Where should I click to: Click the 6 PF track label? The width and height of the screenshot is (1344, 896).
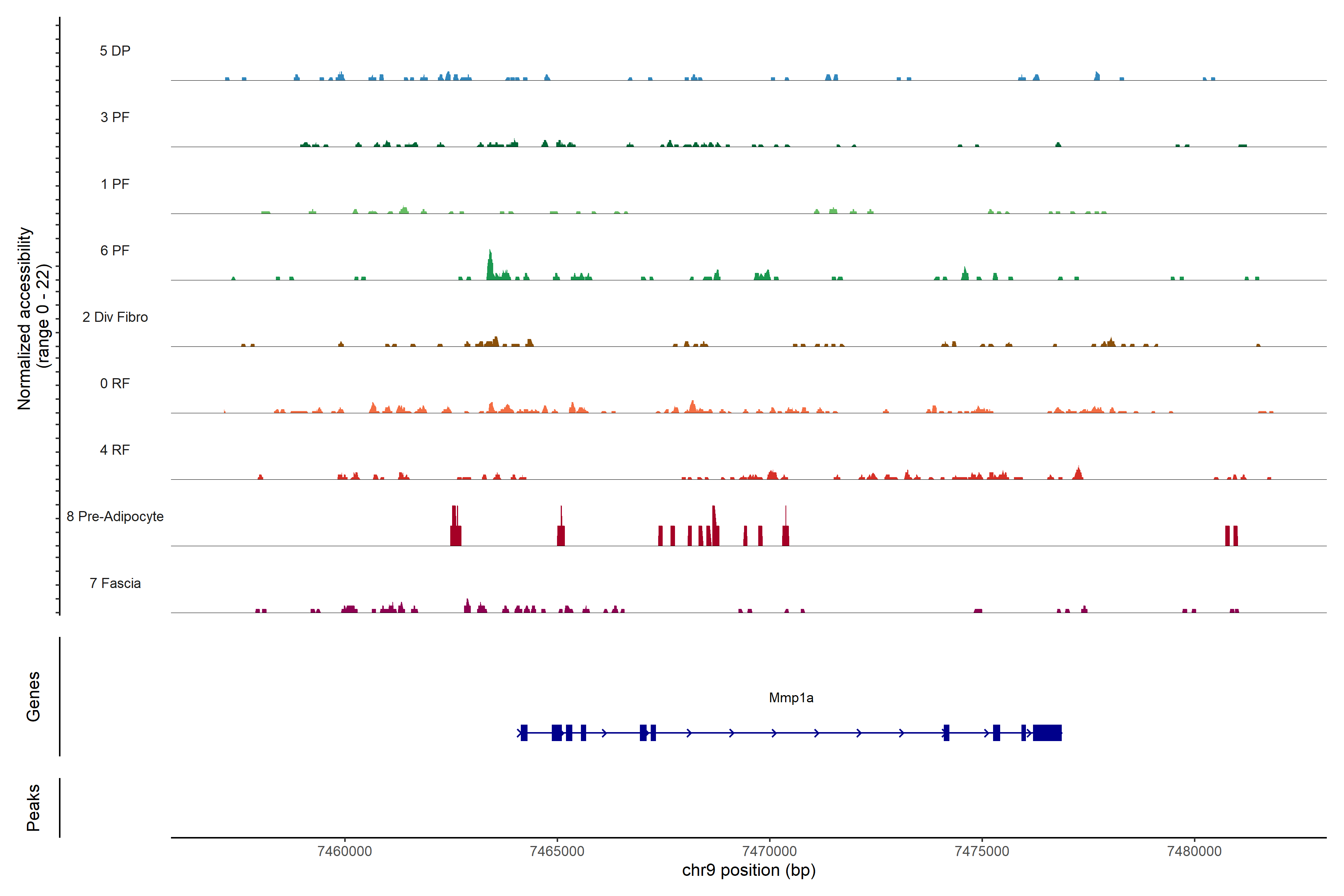[x=115, y=250]
